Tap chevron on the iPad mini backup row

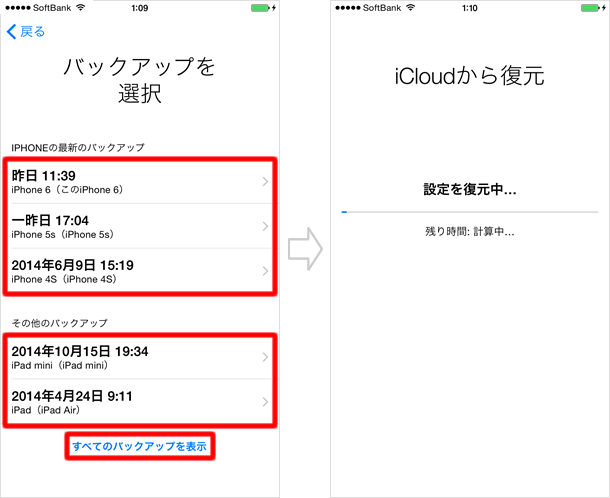click(265, 357)
